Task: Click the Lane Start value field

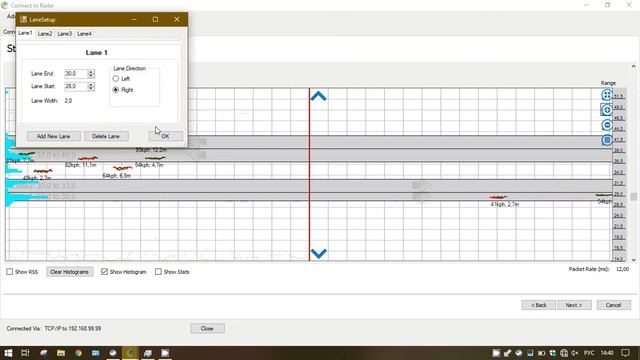Action: pos(76,87)
